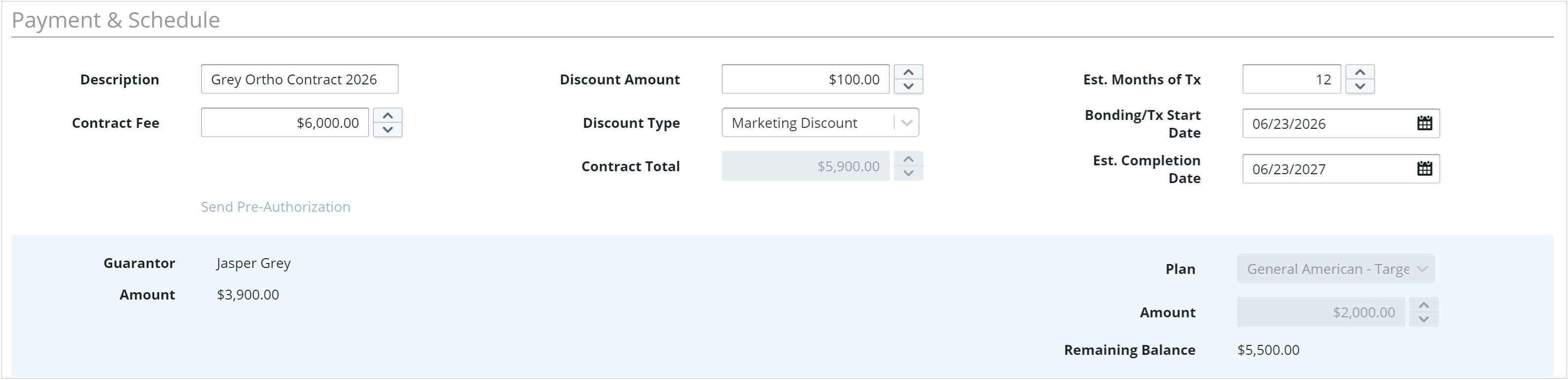Viewport: 1568px width, 380px height.
Task: Click the Contract Total $5,900.00 field
Action: (805, 166)
